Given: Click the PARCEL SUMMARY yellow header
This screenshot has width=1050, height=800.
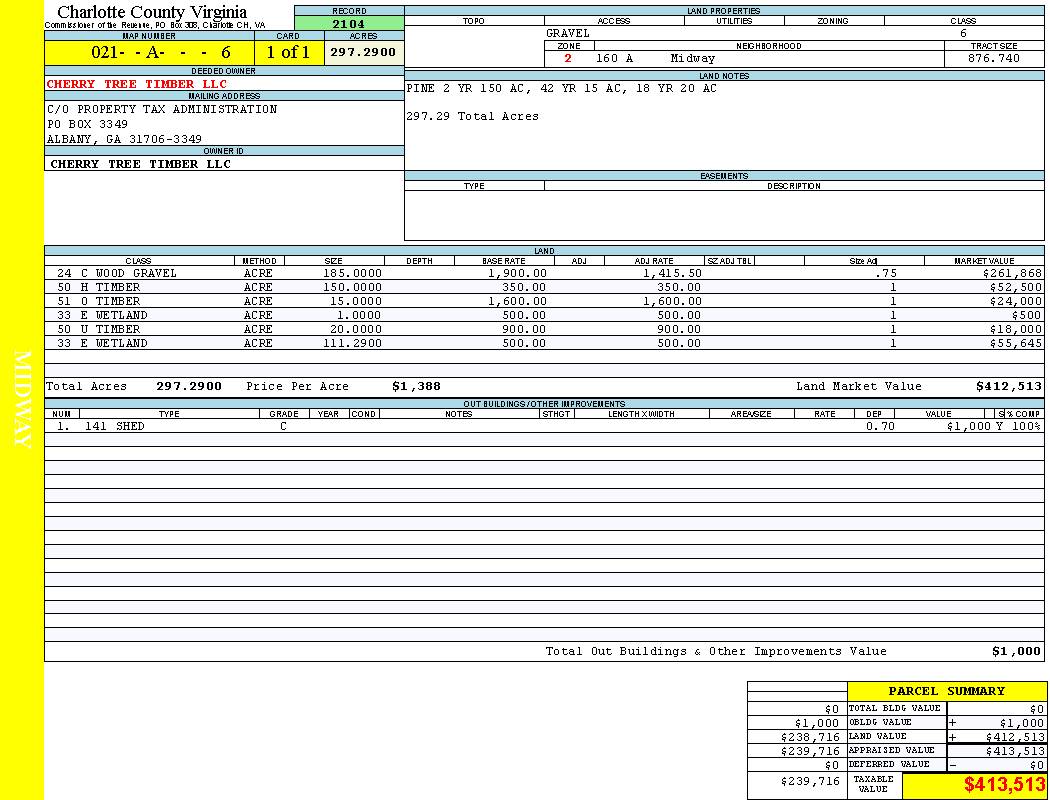Looking at the screenshot, I should coord(946,691).
